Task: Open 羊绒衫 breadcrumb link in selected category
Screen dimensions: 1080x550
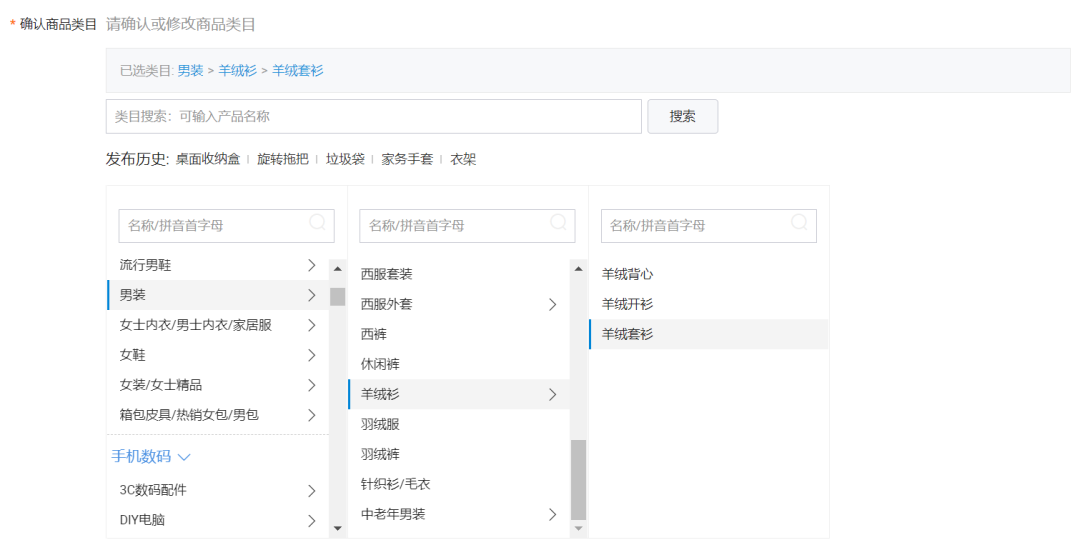Action: (x=237, y=70)
